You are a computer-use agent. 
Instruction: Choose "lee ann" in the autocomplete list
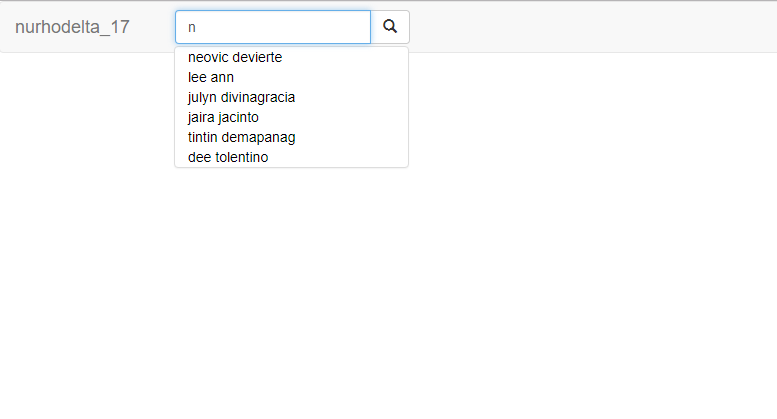coord(211,77)
